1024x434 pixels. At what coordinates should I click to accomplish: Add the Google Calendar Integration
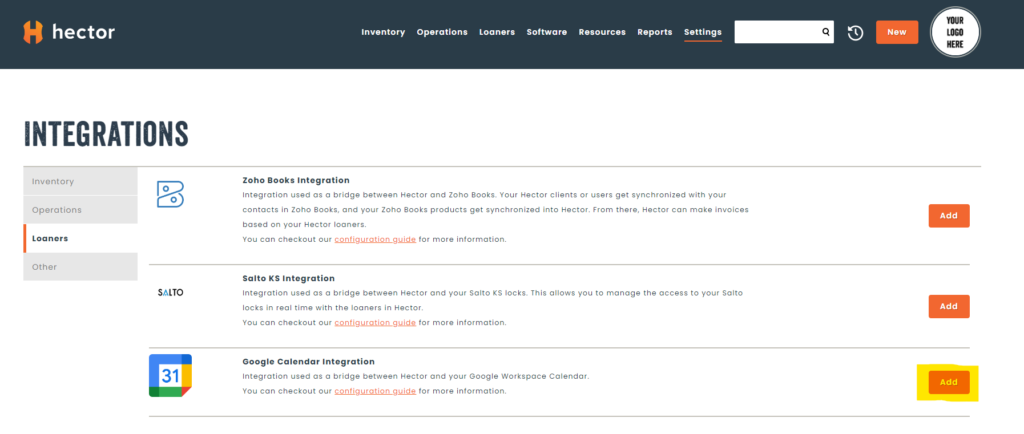949,382
